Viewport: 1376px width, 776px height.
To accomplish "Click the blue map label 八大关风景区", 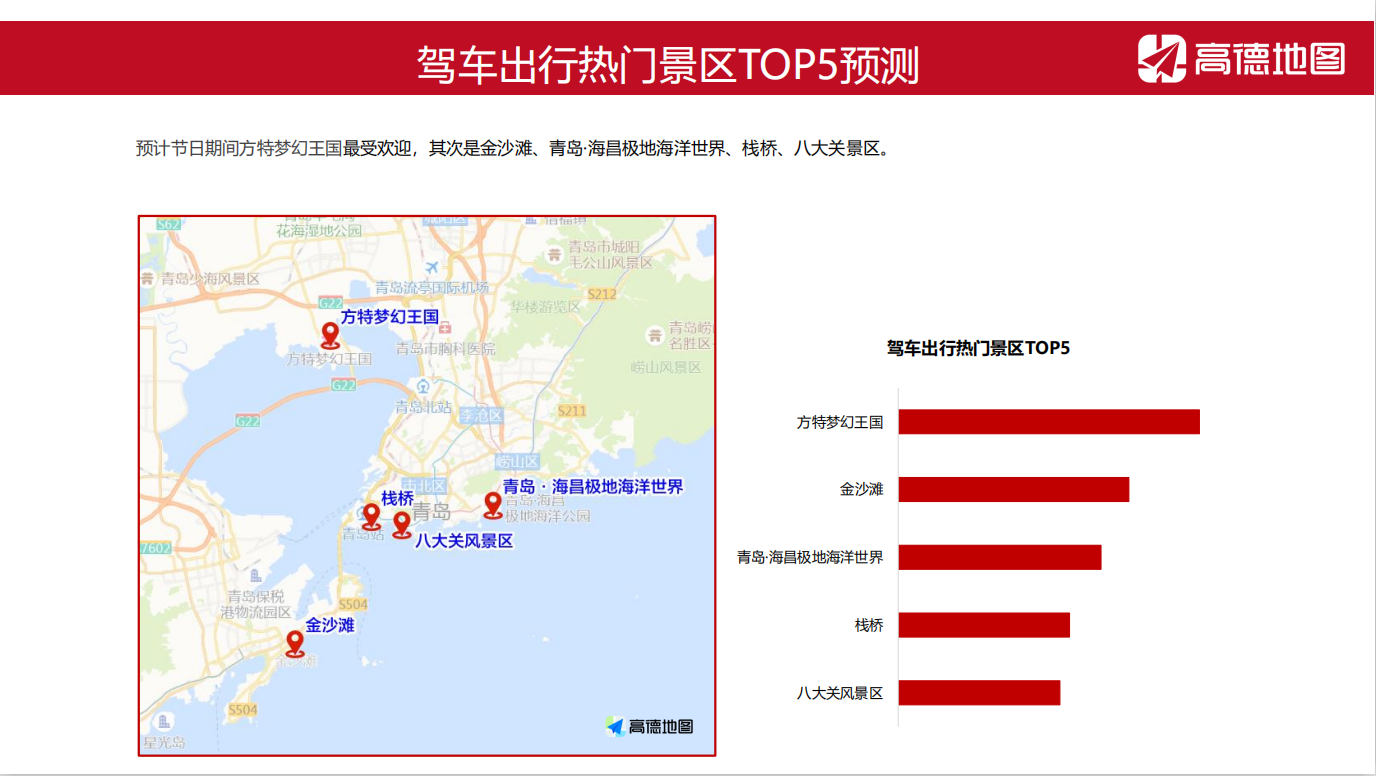I will (464, 541).
